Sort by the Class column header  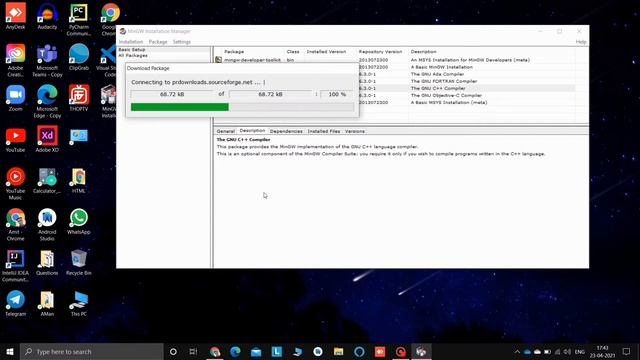[293, 52]
